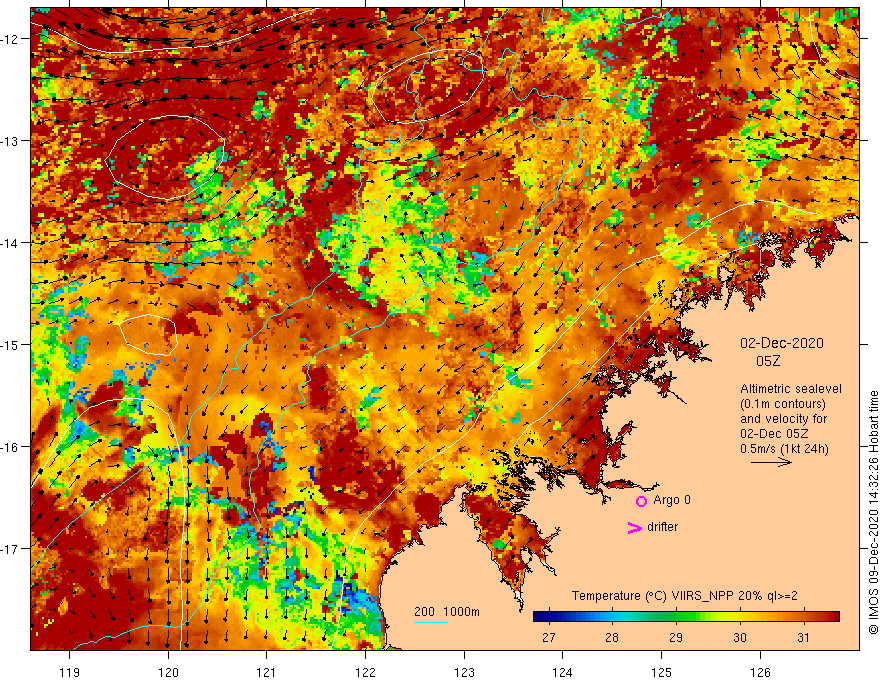Click the '02-Dec 05Z' line in the legend
This screenshot has height=680, width=880.
[x=774, y=434]
